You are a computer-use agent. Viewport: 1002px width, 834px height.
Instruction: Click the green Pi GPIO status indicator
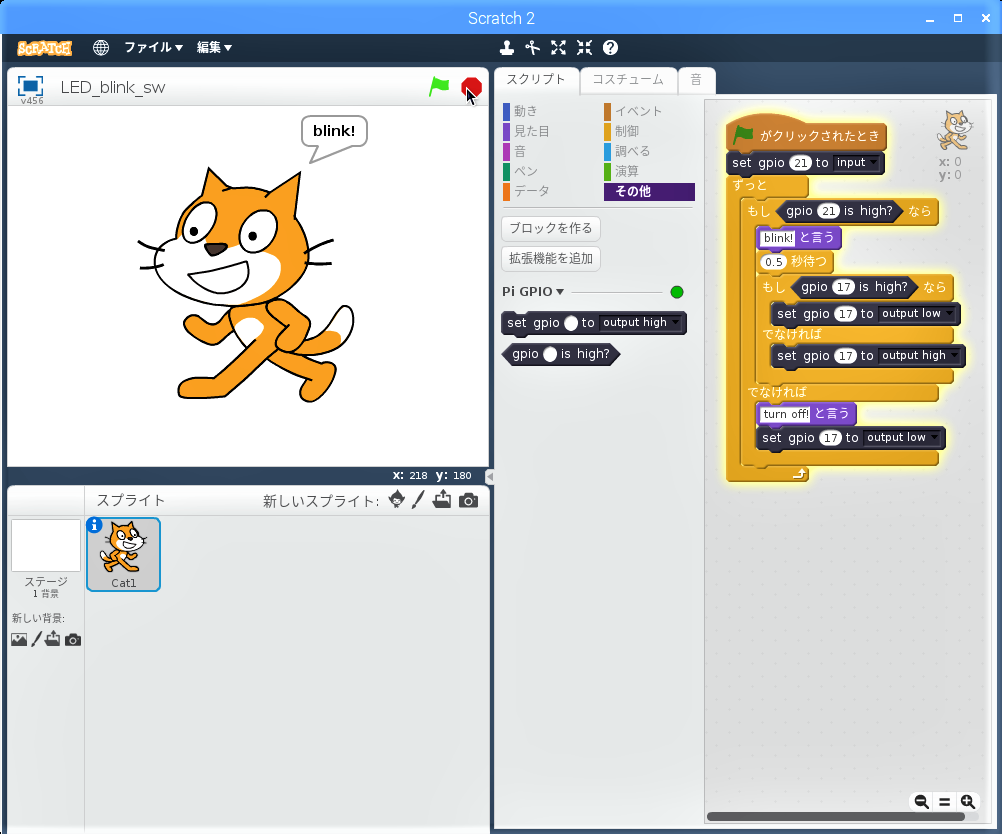click(x=677, y=292)
